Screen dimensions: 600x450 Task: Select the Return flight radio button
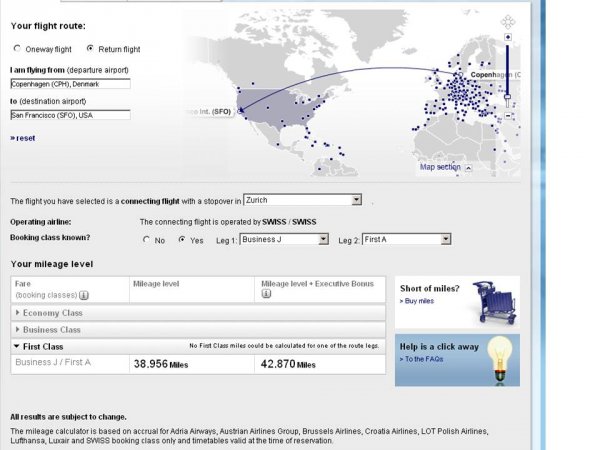(x=90, y=49)
